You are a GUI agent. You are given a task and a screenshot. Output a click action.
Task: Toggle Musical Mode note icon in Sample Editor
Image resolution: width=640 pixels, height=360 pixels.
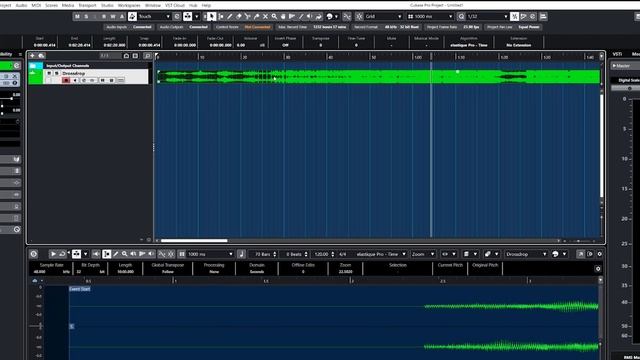click(x=241, y=254)
